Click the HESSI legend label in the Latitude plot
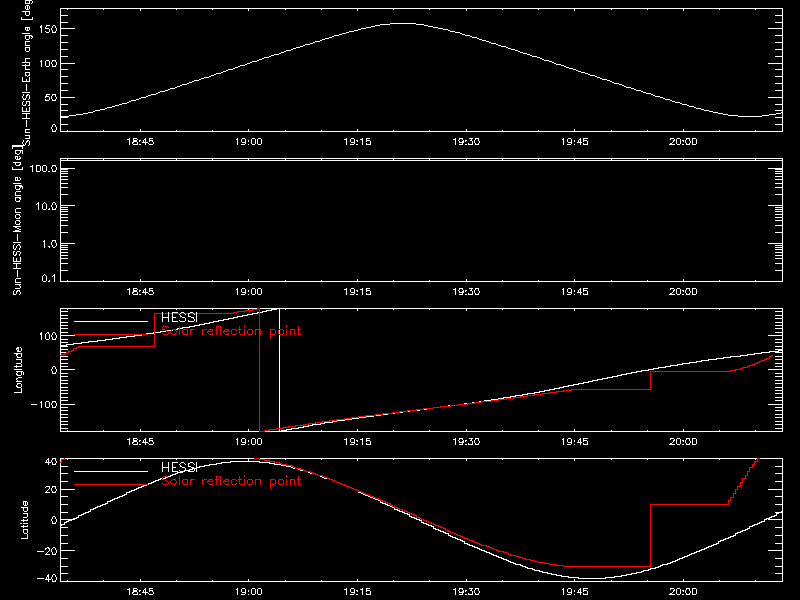The width and height of the screenshot is (800, 600). point(179,467)
